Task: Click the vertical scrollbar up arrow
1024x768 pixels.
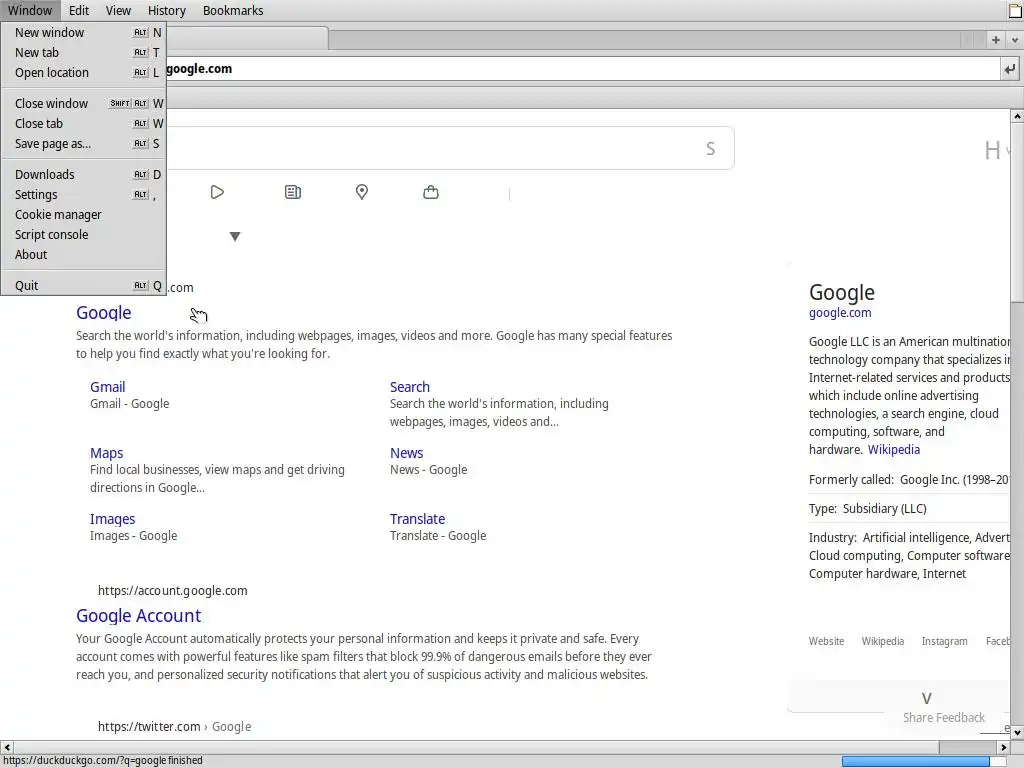Action: pos(1017,116)
